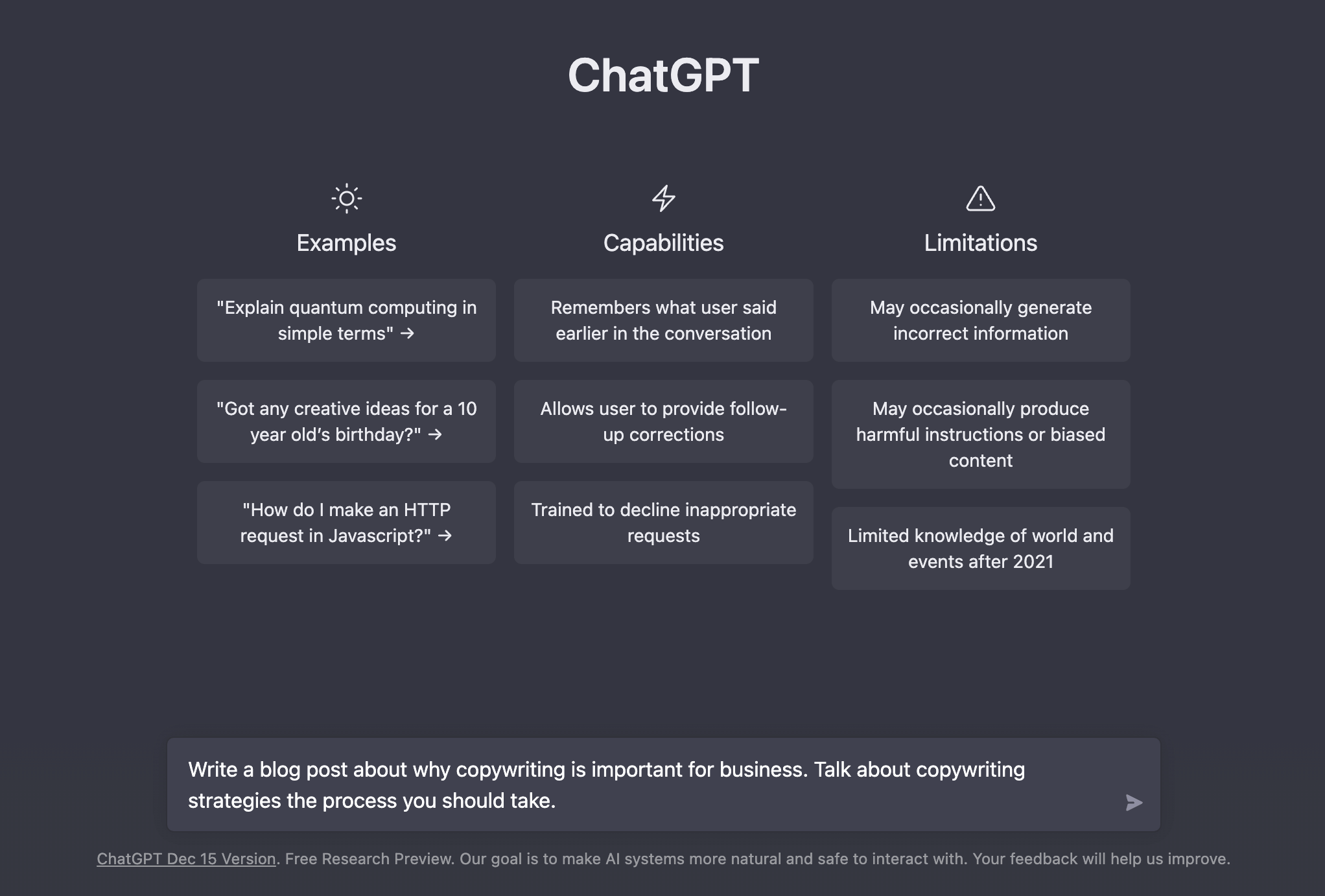Expand the Examples section
This screenshot has width=1325, height=896.
346,243
